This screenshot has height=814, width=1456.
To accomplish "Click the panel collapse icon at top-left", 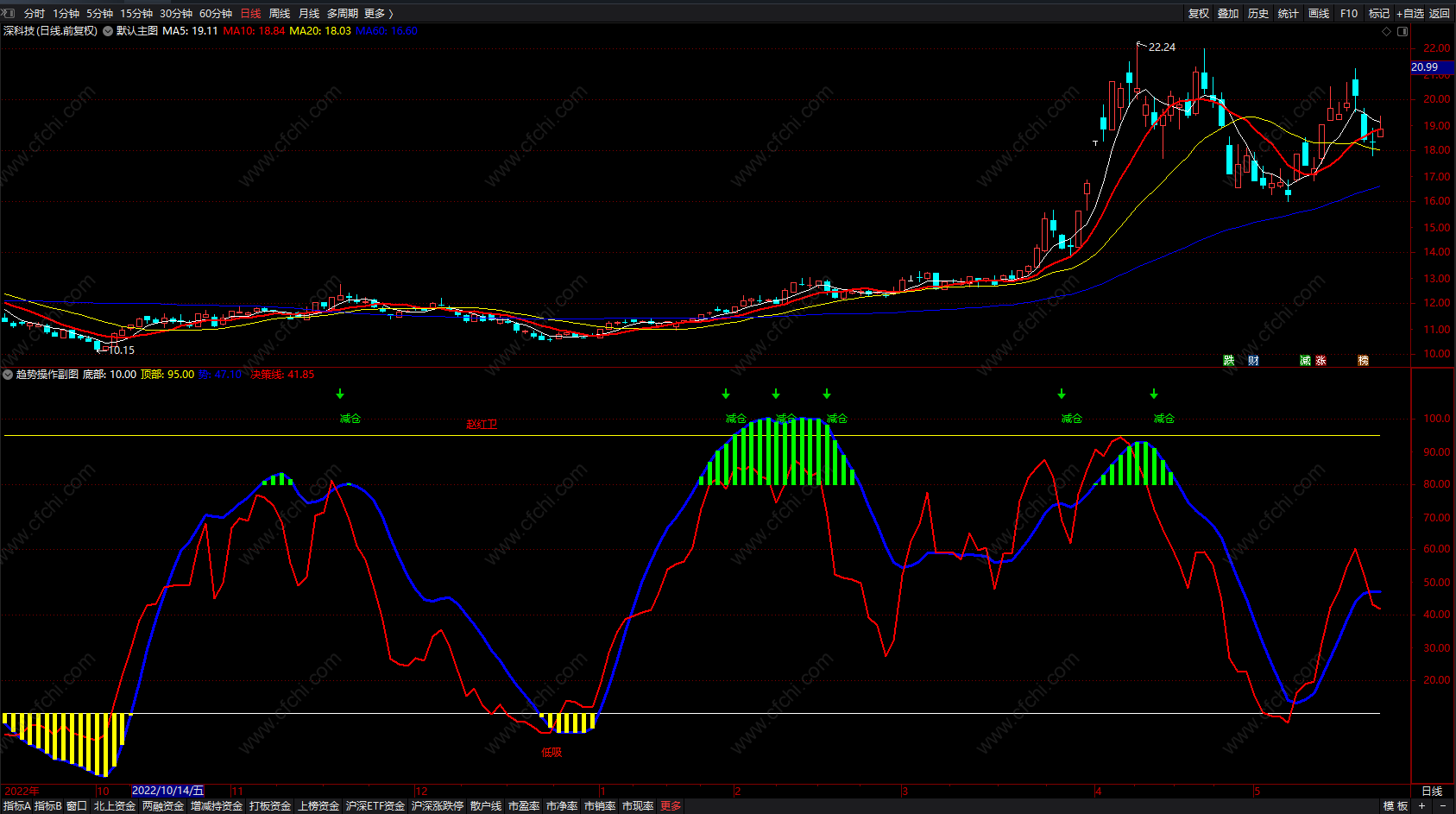I will pyautogui.click(x=7, y=13).
